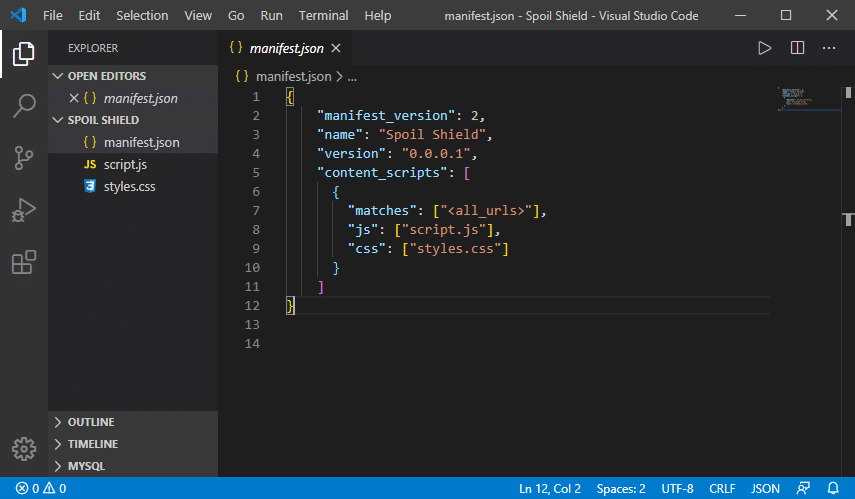
Task: Click the code minimap preview
Action: pyautogui.click(x=809, y=99)
